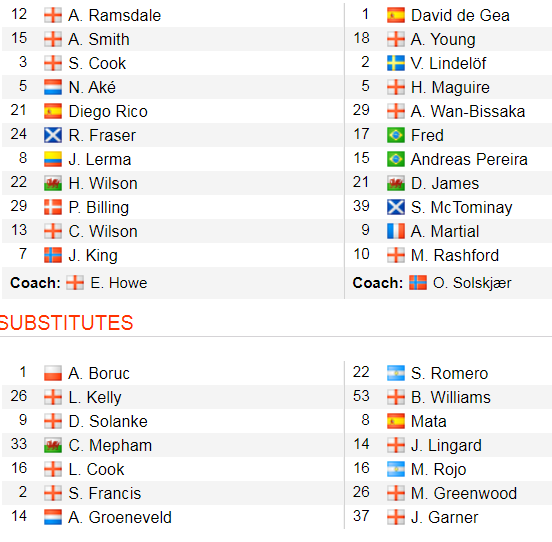Viewport: 552px width, 542px height.
Task: Open coach E. Howe's profile
Action: pos(119,283)
